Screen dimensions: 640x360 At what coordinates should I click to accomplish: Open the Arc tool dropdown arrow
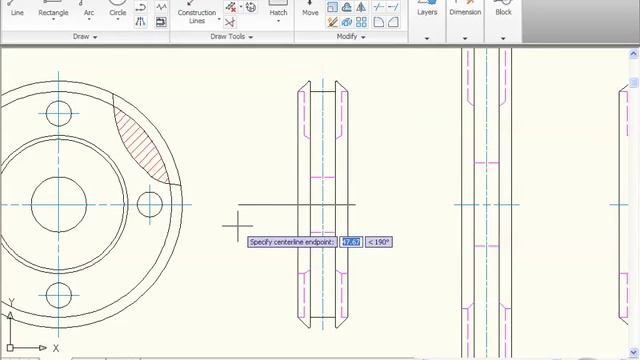click(89, 19)
